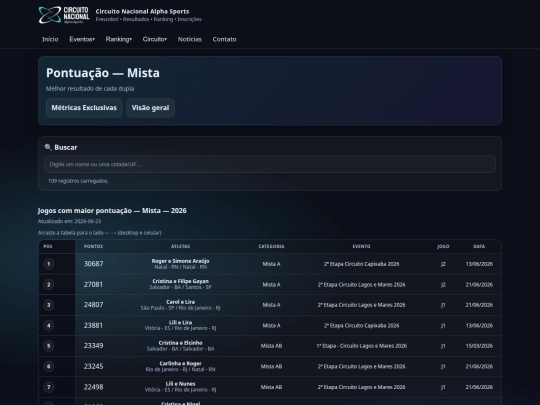The height and width of the screenshot is (405, 540).
Task: Expand the Ranking dropdown menu
Action: coord(118,39)
